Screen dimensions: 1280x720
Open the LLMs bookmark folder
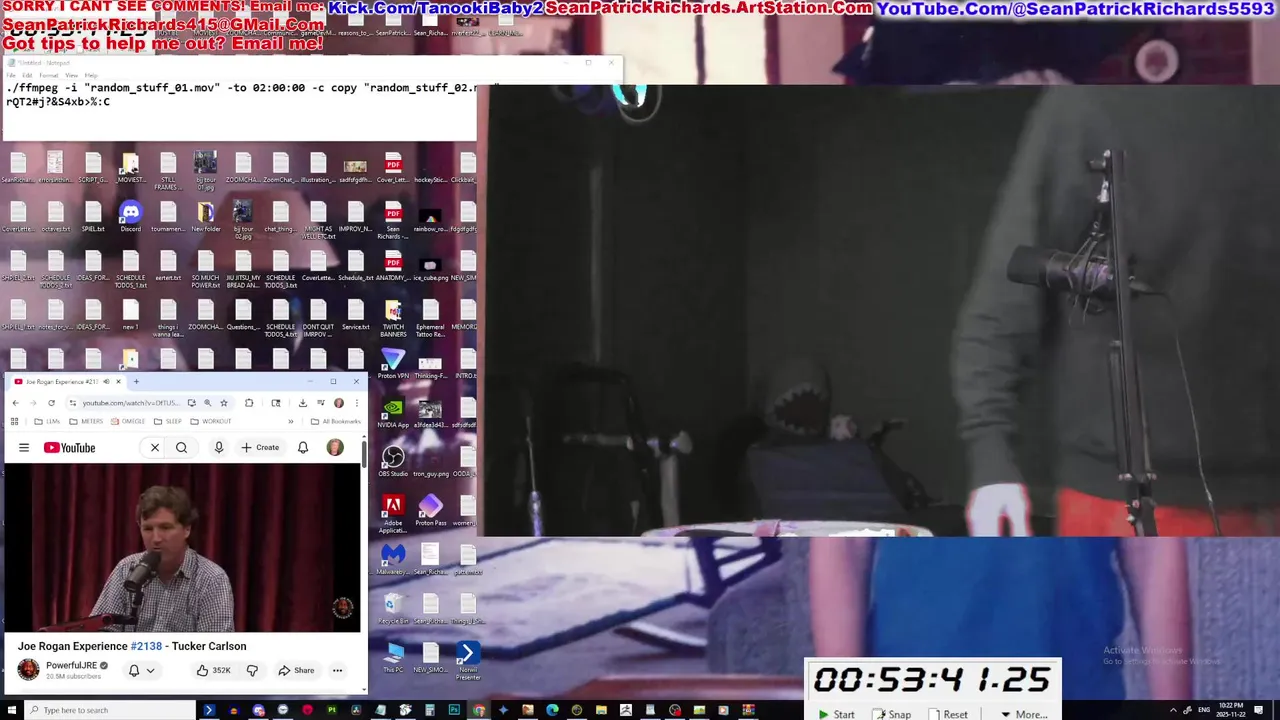coord(47,421)
